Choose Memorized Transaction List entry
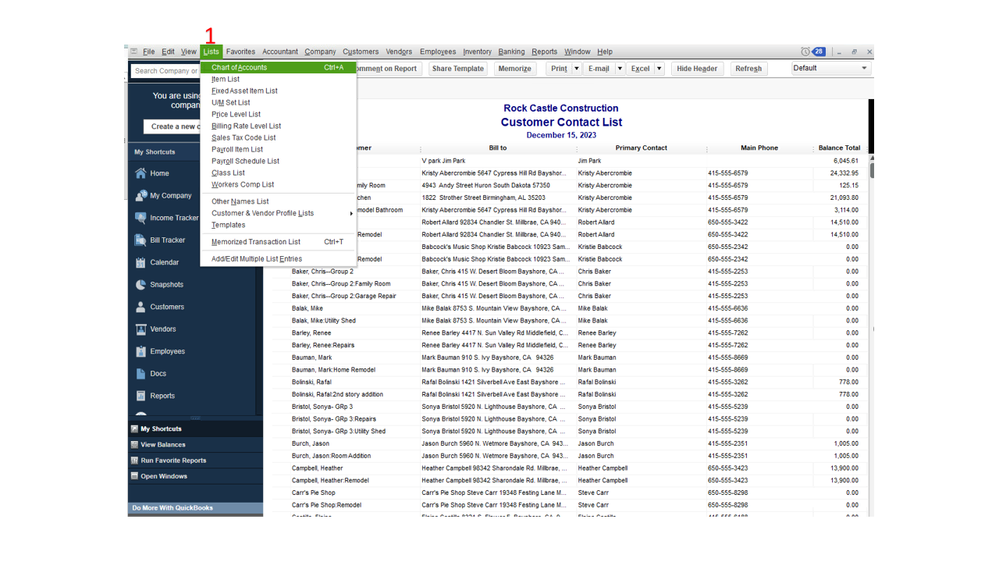This screenshot has width=999, height=562. pos(278,242)
